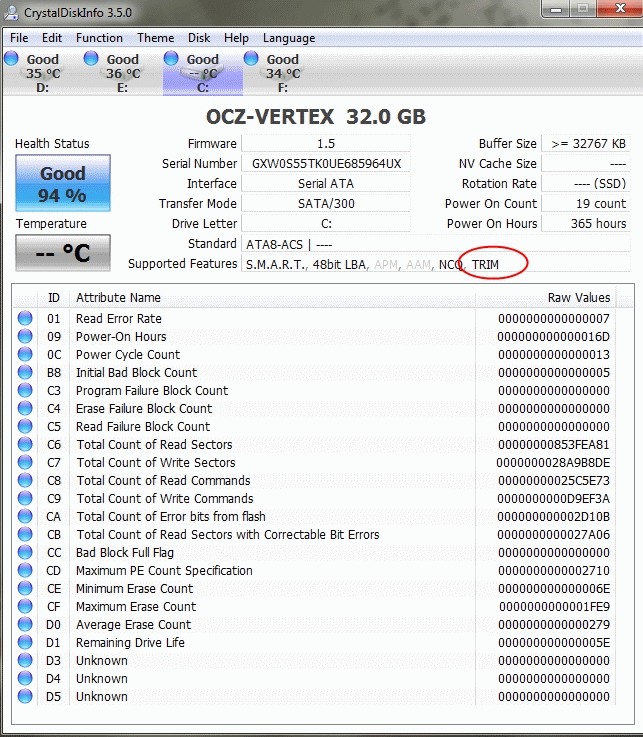643x737 pixels.
Task: Click status icon for Remaining Drive Life
Action: [x=25, y=642]
